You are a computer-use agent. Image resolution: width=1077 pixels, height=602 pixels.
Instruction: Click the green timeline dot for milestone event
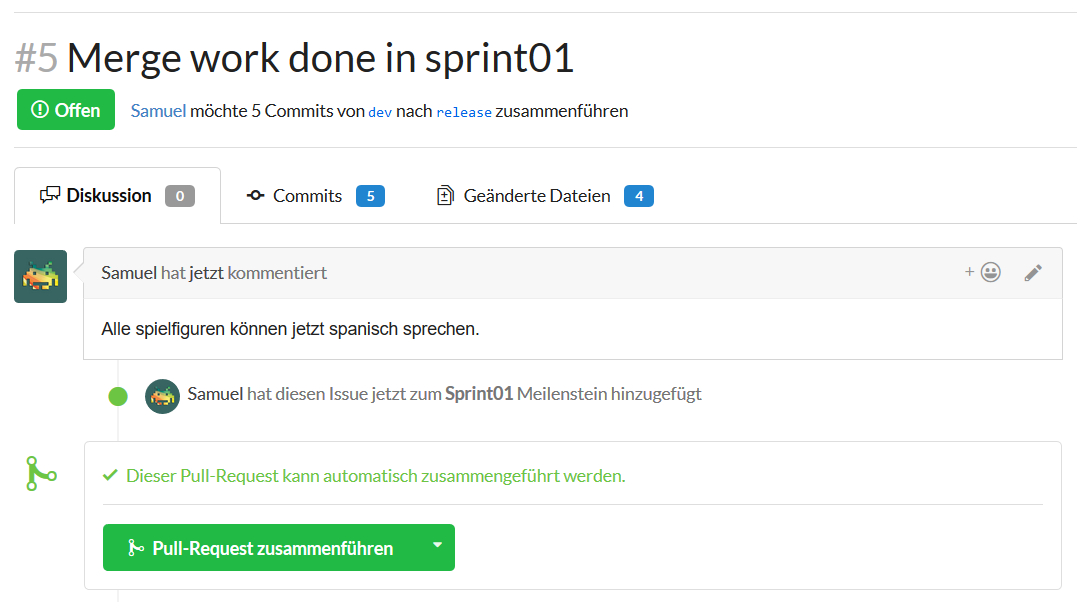tap(118, 396)
